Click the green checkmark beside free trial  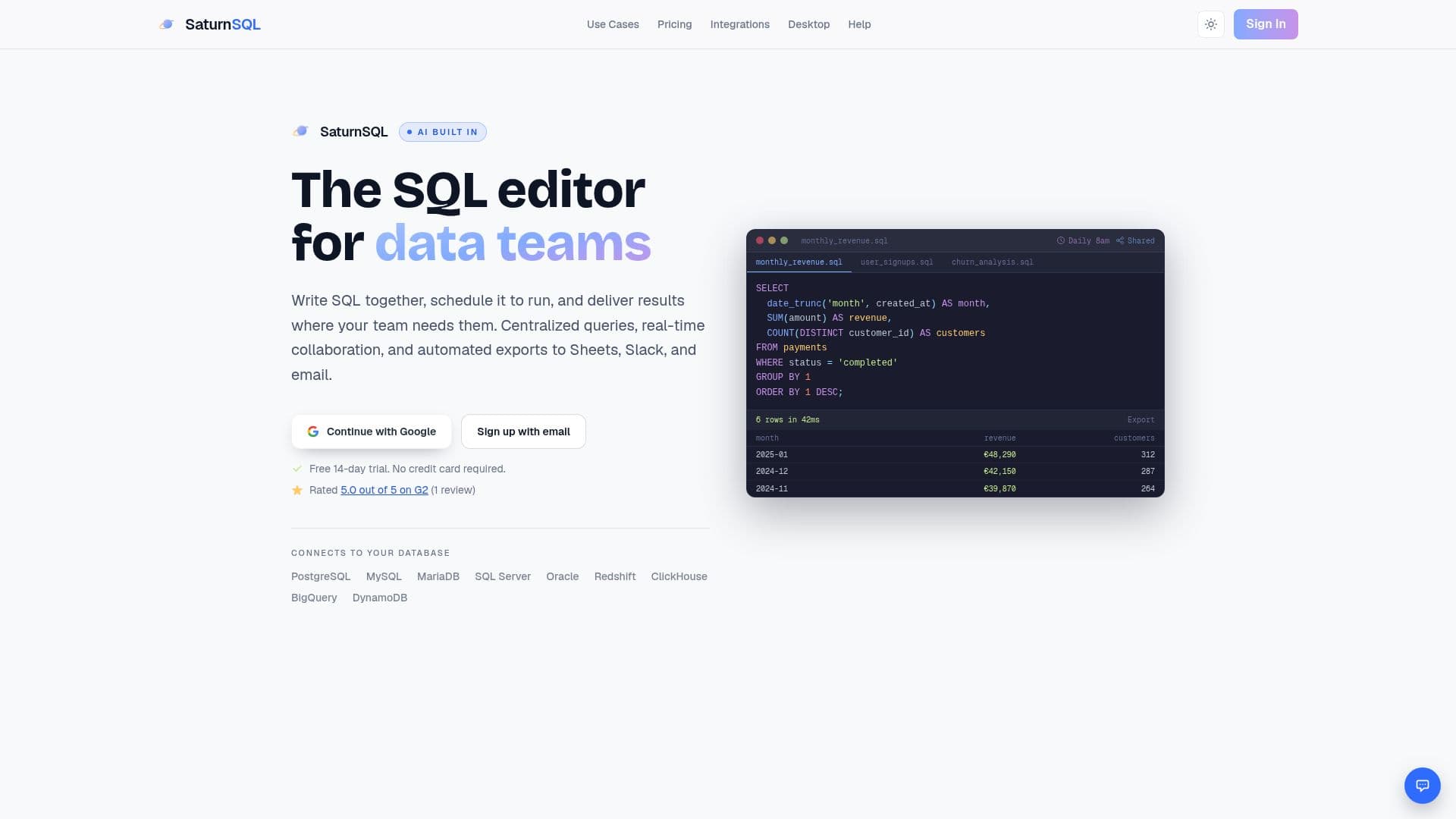[297, 469]
